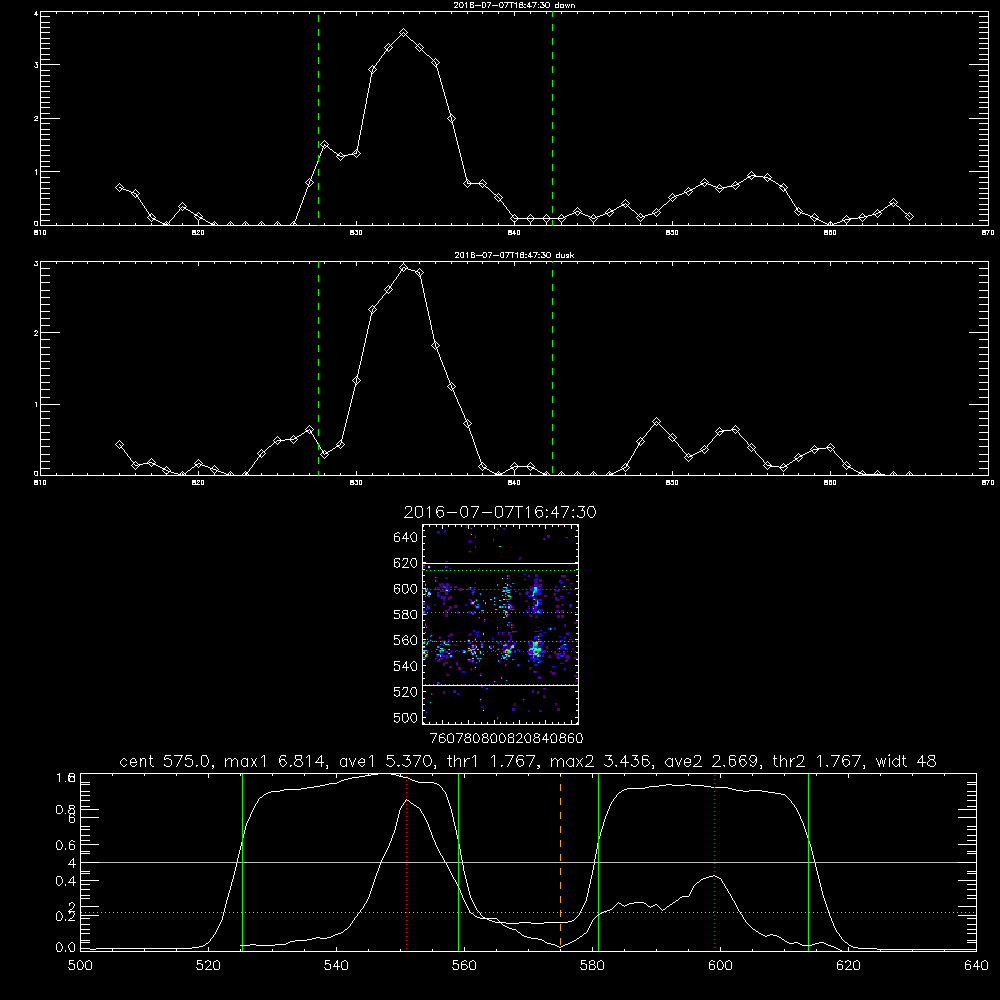Screen dimensions: 1000x1000
Task: Click the heatmap title '2016-07-07T16:47:30'
Action: click(500, 512)
